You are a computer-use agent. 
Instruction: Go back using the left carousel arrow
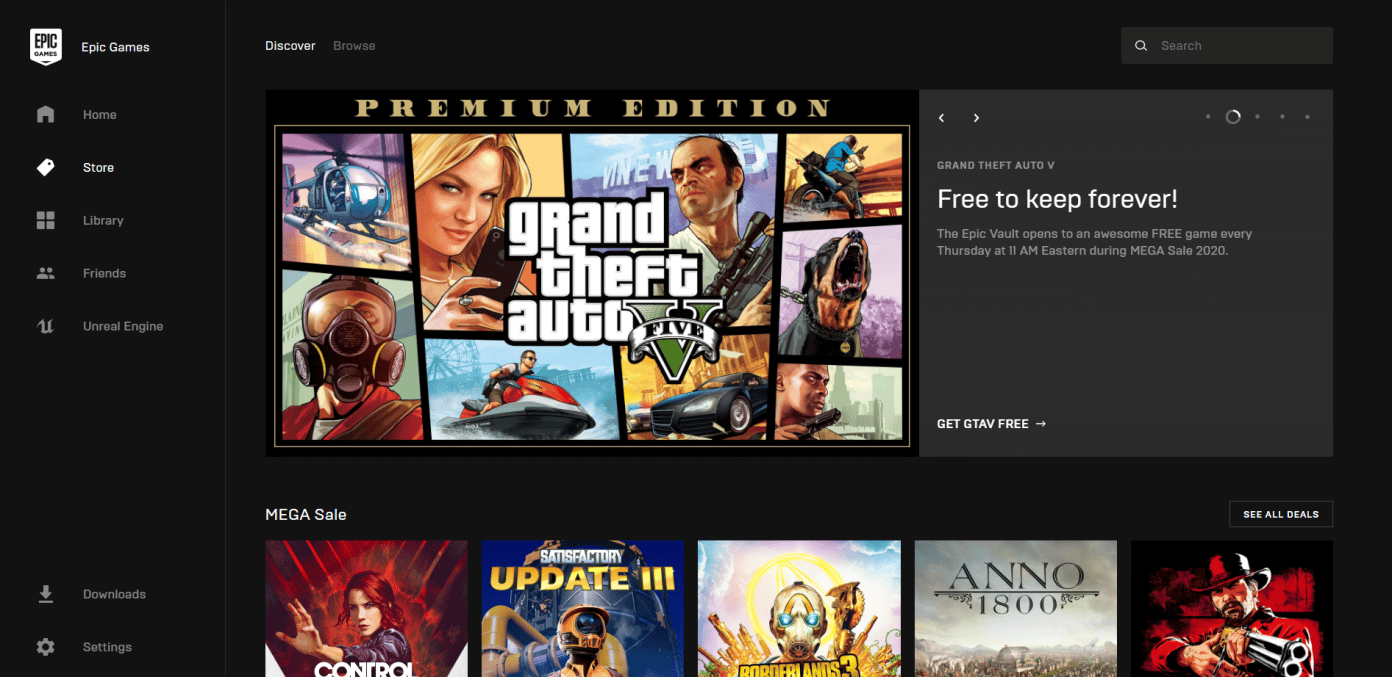(x=941, y=117)
